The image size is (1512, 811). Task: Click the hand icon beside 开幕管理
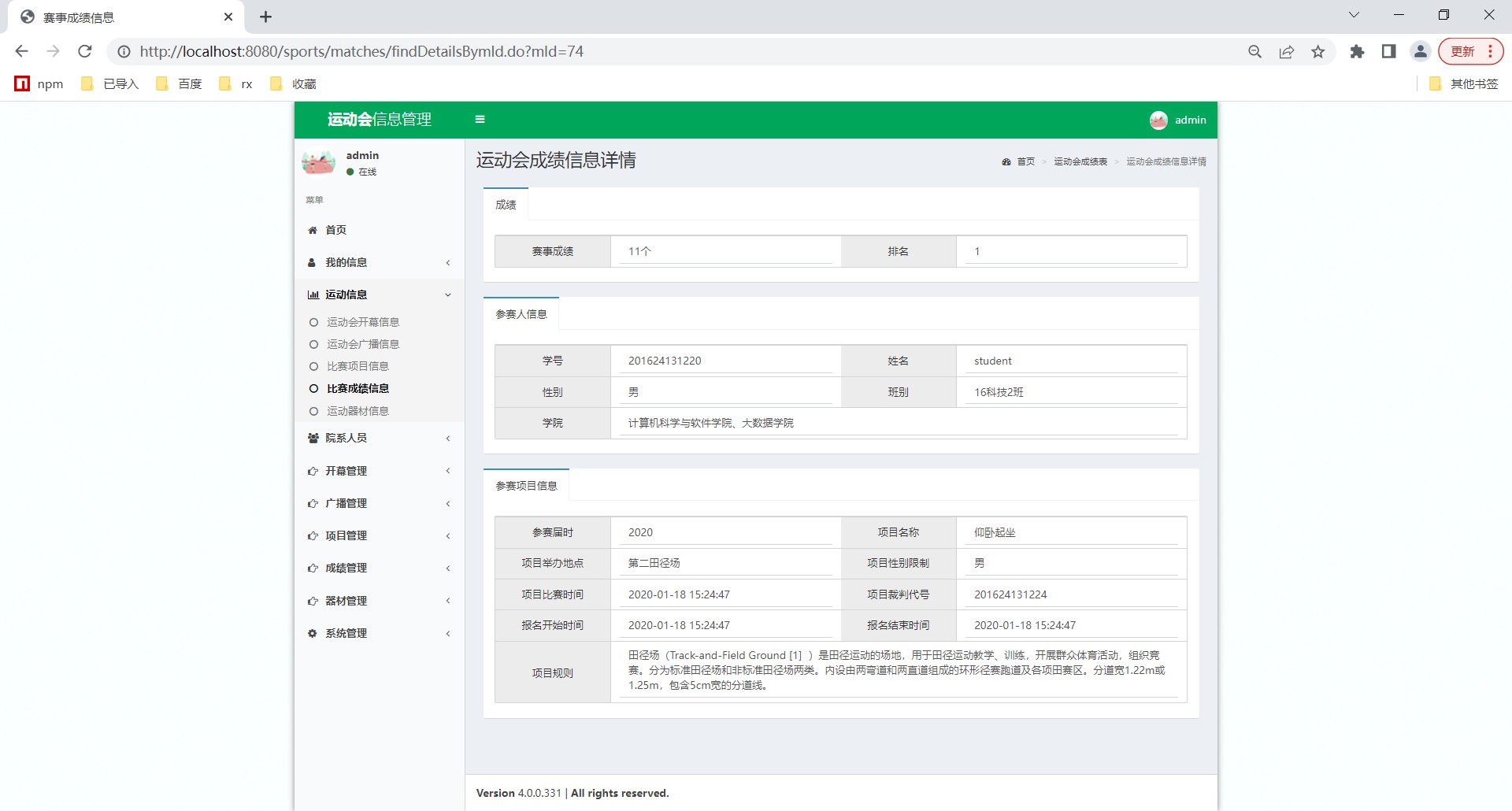[x=313, y=471]
